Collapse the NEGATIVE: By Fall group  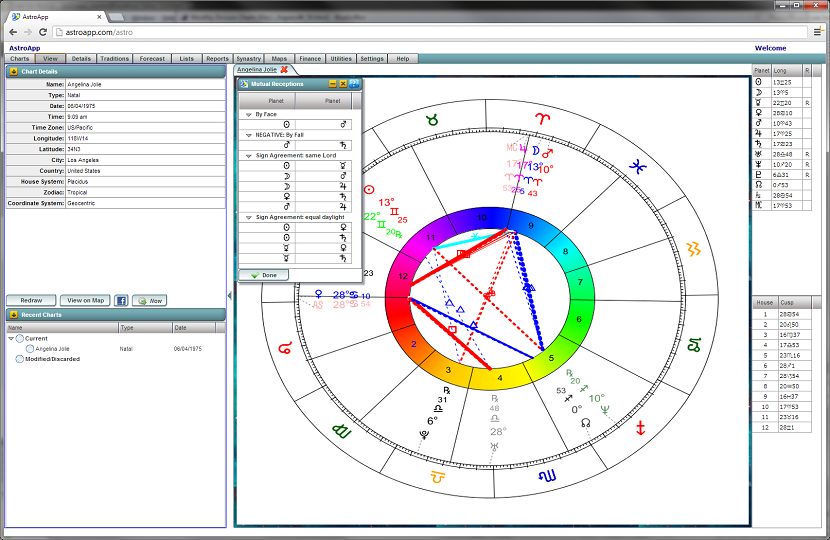click(x=247, y=135)
